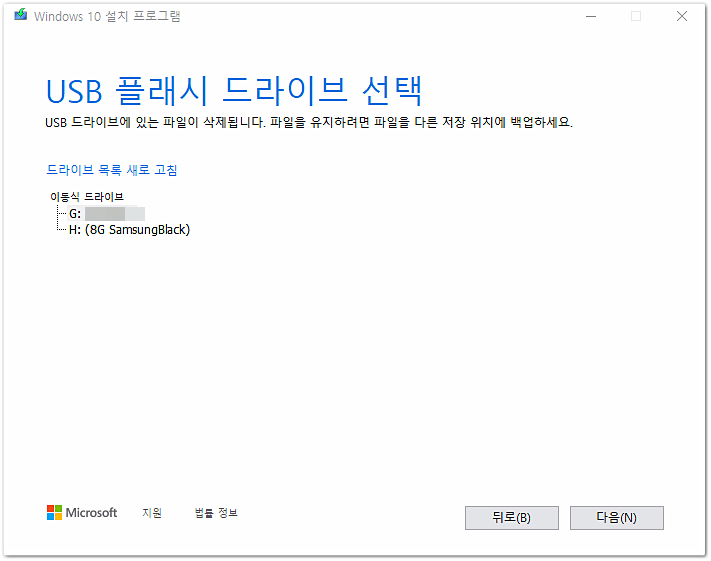This screenshot has height=561, width=711.
Task: Open the 법률 정보 legal link
Action: pos(216,512)
